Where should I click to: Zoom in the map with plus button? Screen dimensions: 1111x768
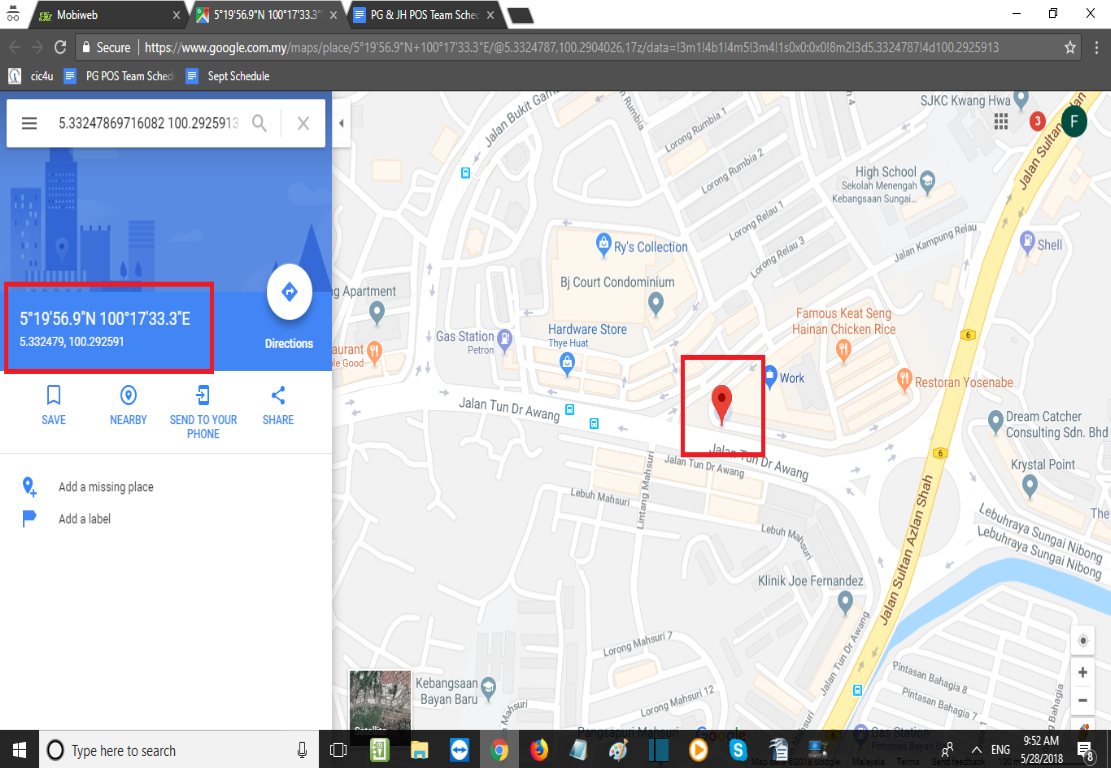[1083, 672]
